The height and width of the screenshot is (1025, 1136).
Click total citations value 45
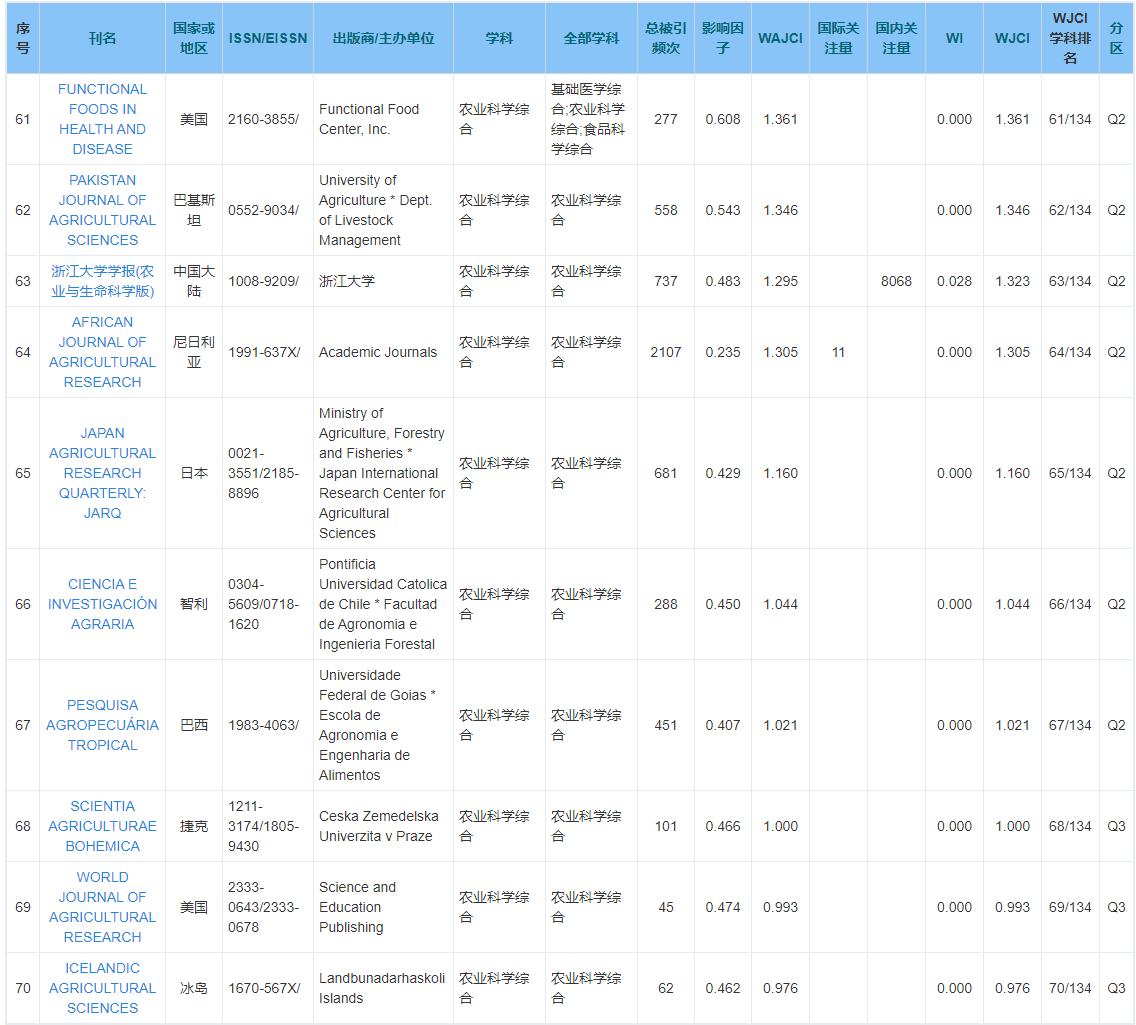coord(666,907)
